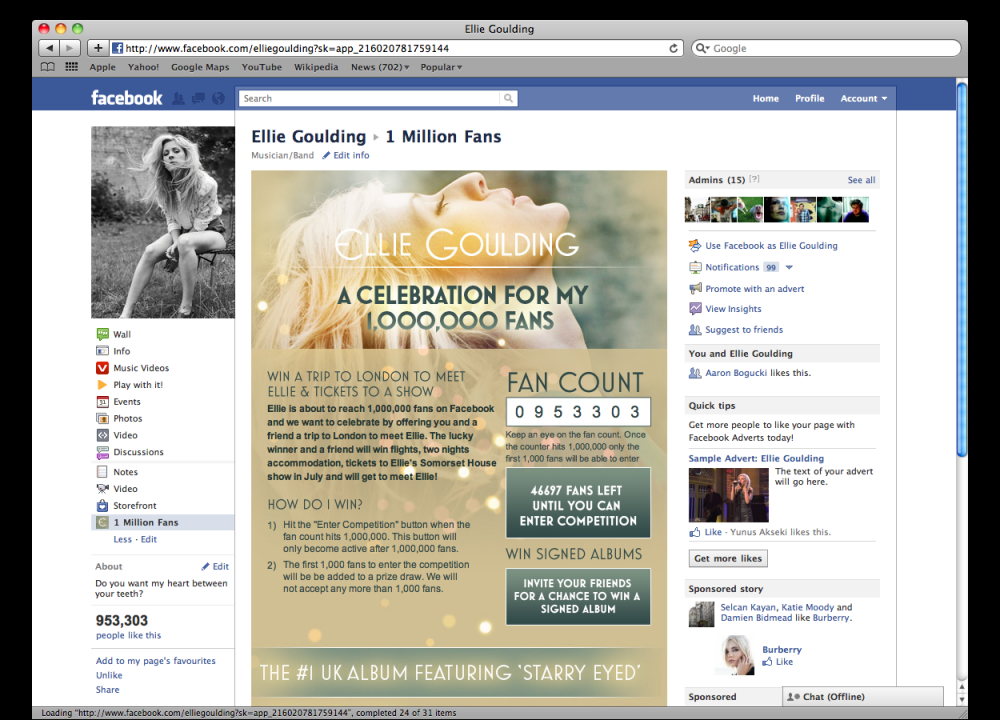Click the scrollbar down arrow
Image resolution: width=1000 pixels, height=720 pixels.
tap(962, 700)
